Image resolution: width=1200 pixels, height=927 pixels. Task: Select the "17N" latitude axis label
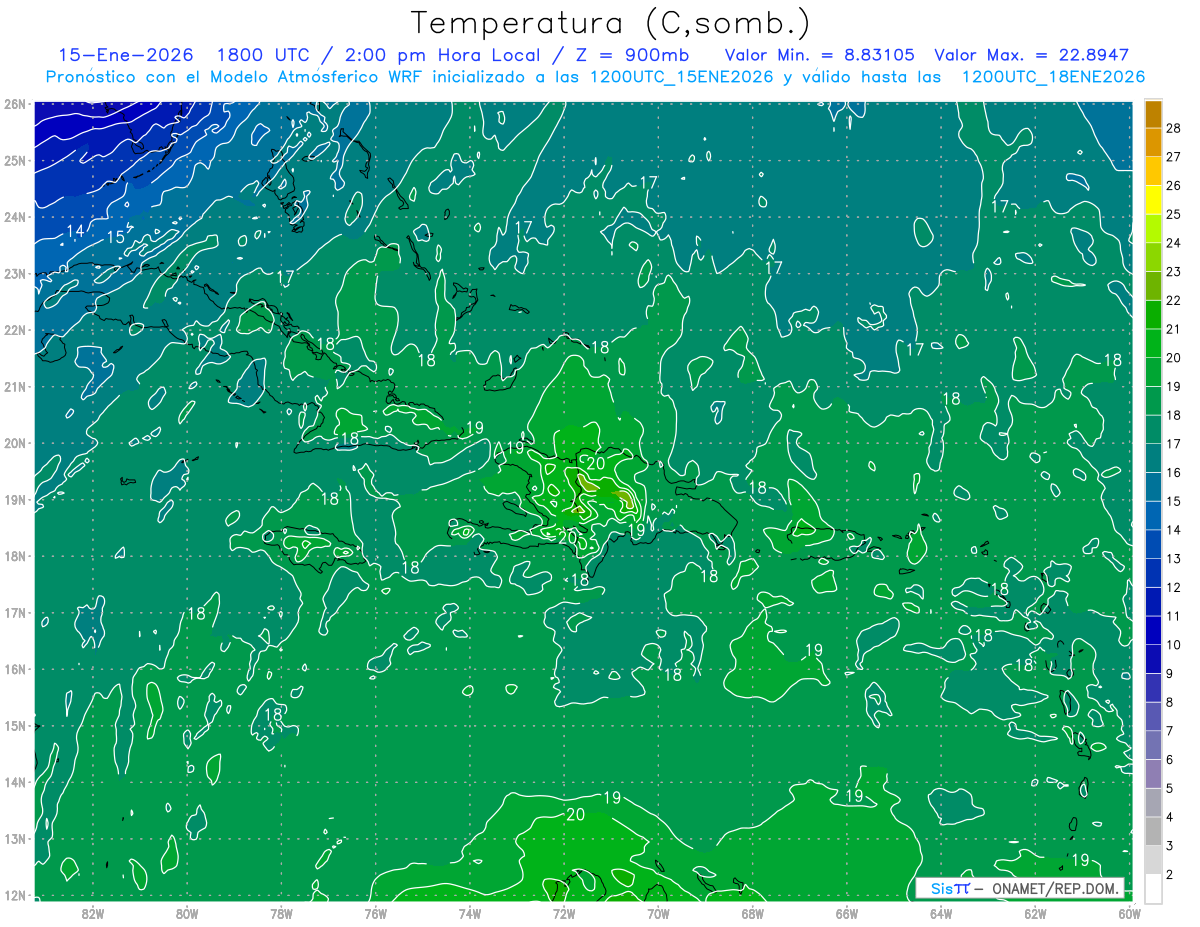pos(14,612)
